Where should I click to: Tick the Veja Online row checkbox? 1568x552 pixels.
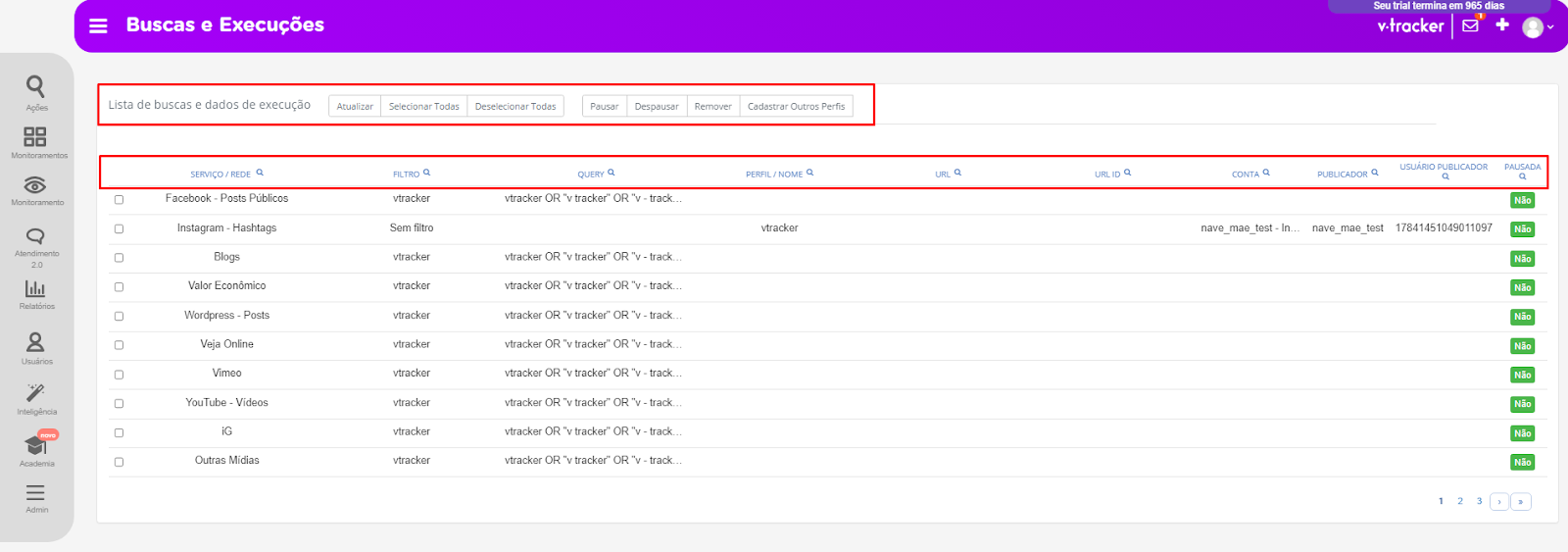(119, 345)
